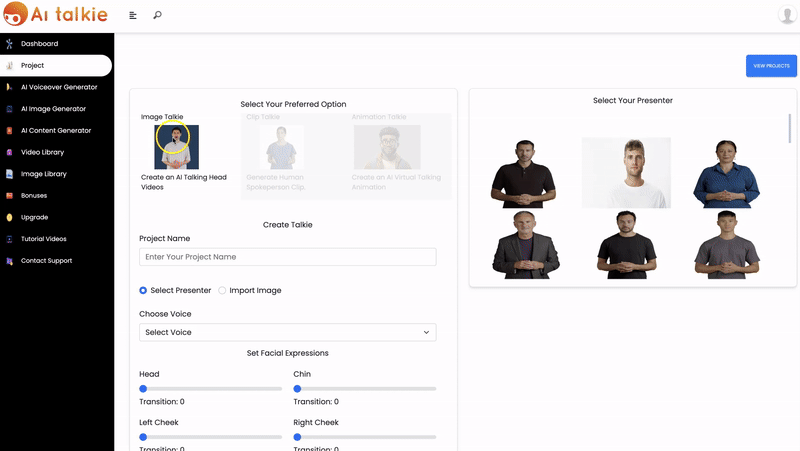Click the presenter list scrollbar
The width and height of the screenshot is (800, 451).
coord(789,128)
